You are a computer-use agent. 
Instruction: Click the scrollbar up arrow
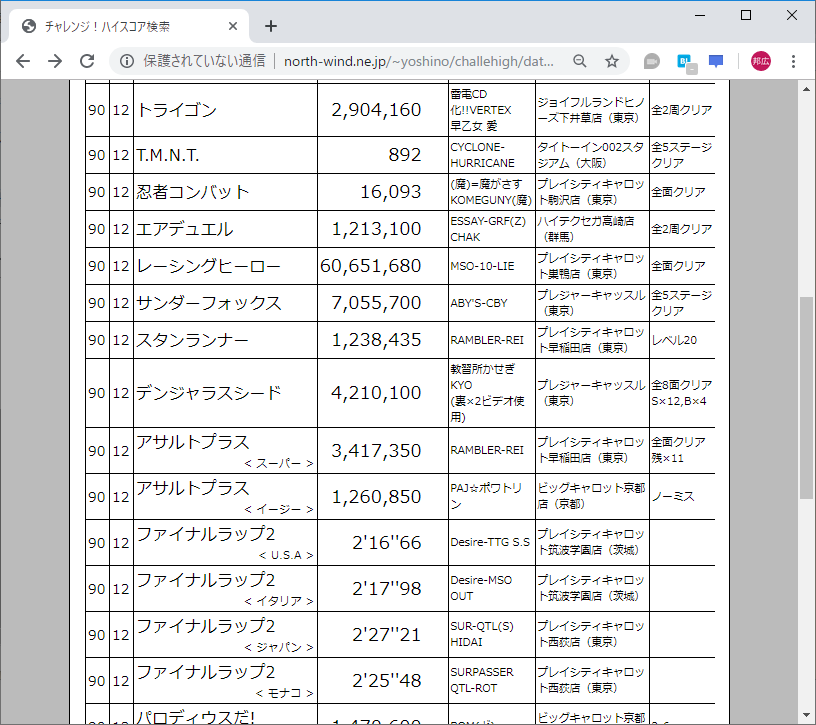(x=806, y=90)
